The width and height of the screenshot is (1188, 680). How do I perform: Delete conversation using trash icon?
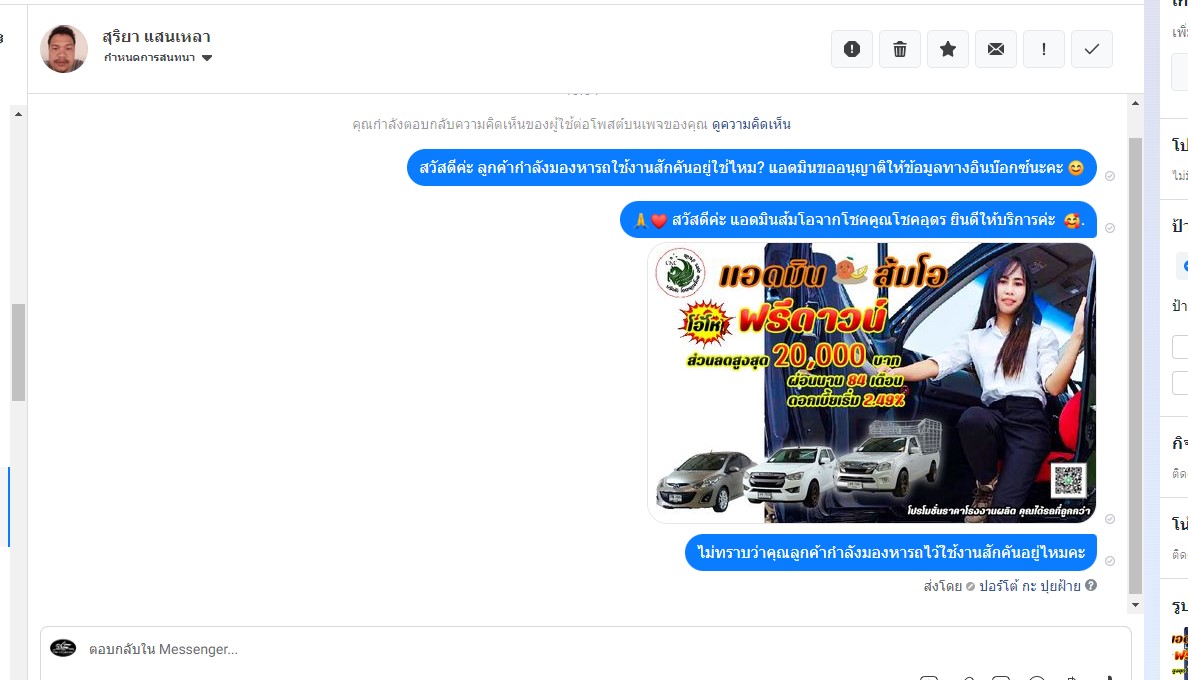click(899, 49)
